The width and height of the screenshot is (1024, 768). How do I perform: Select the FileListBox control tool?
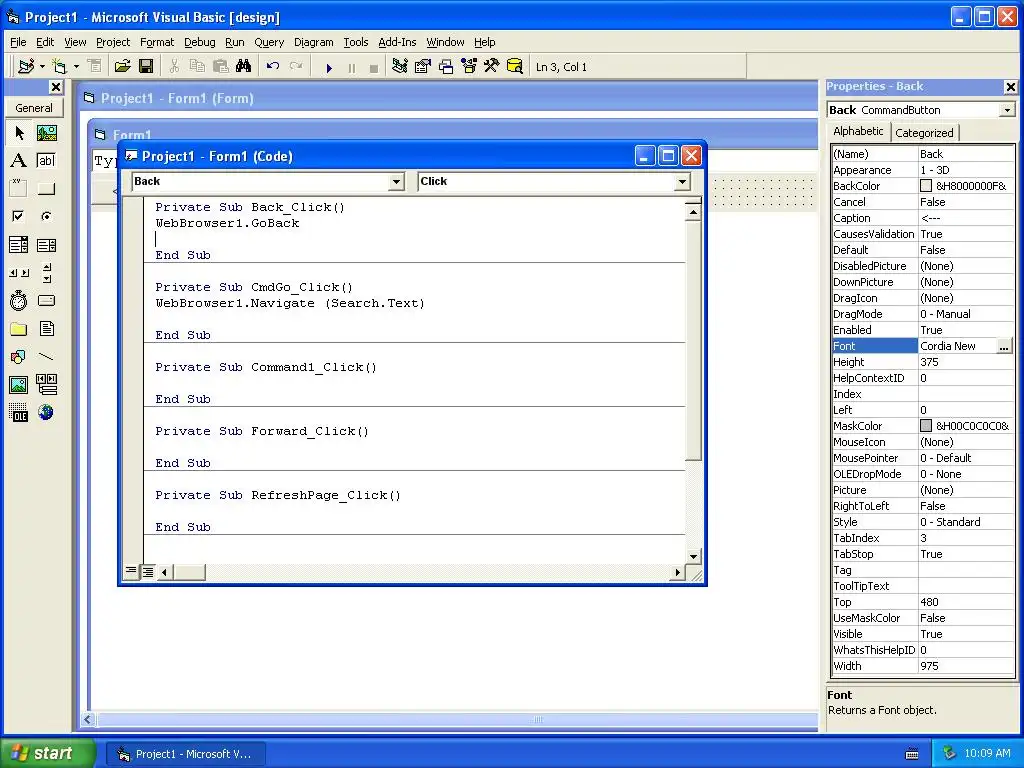coord(46,329)
